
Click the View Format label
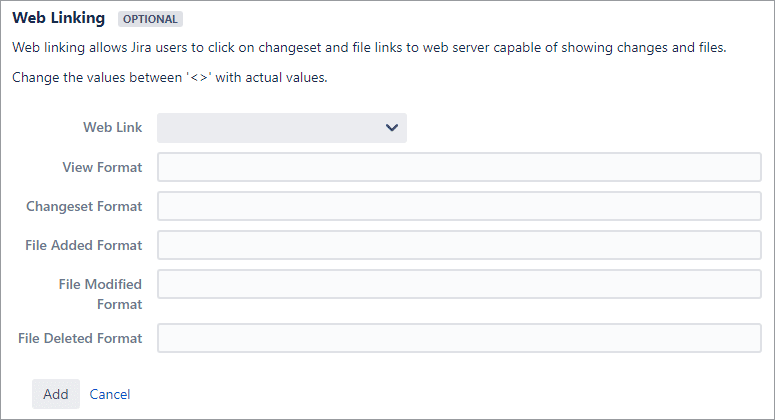(102, 167)
